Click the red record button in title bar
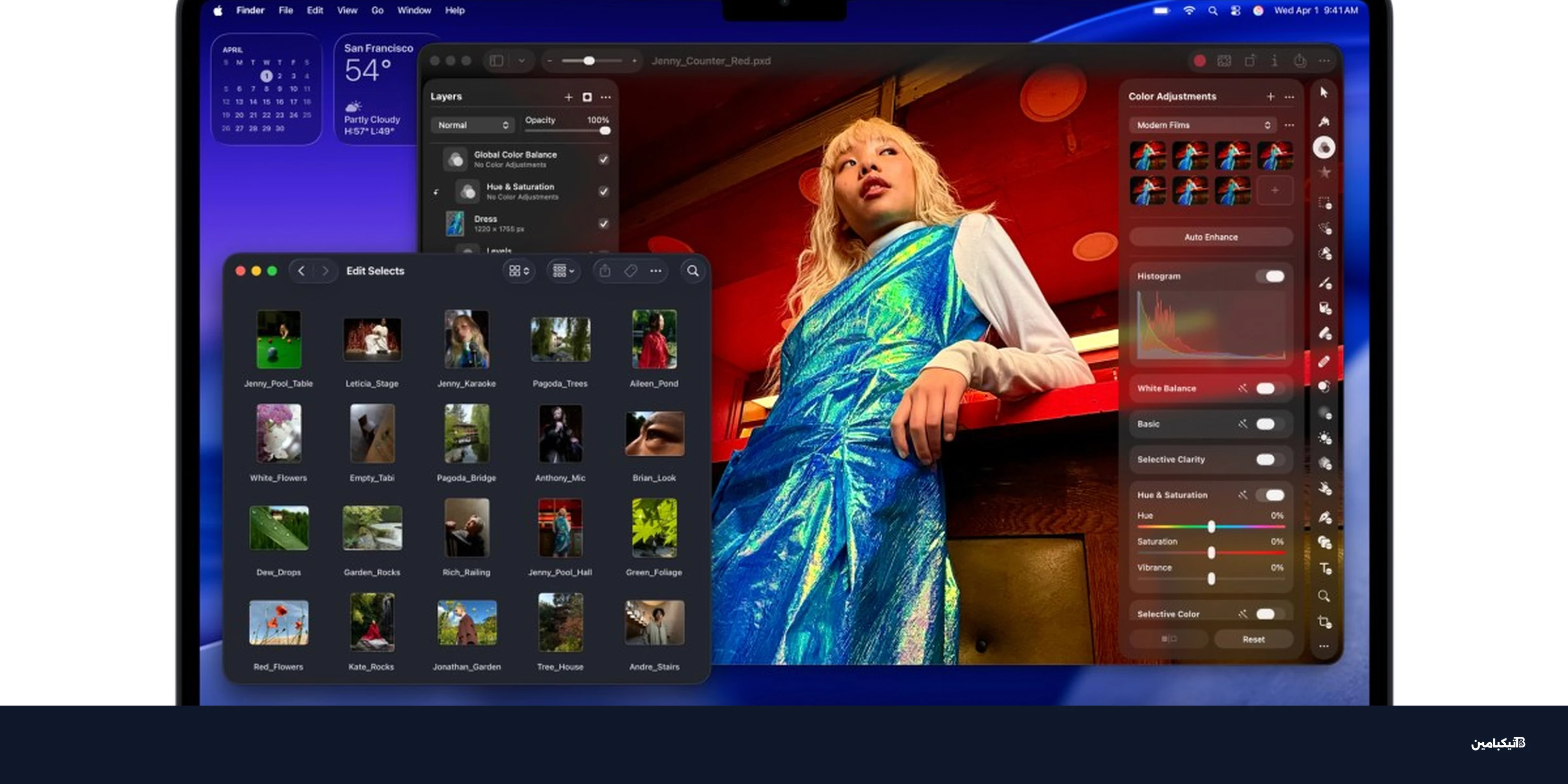Image resolution: width=1568 pixels, height=784 pixels. [1199, 61]
